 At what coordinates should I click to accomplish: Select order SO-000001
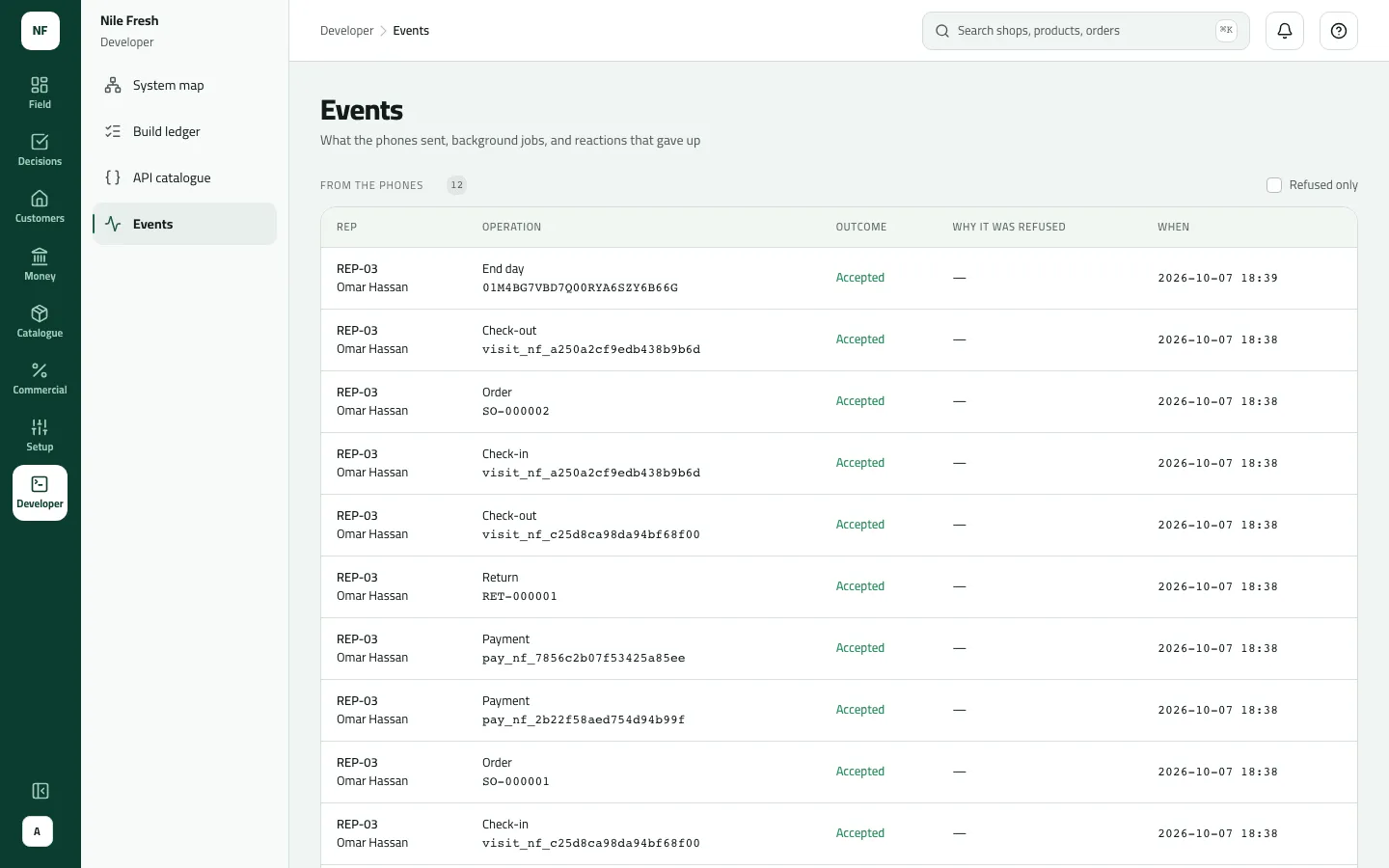tap(516, 781)
